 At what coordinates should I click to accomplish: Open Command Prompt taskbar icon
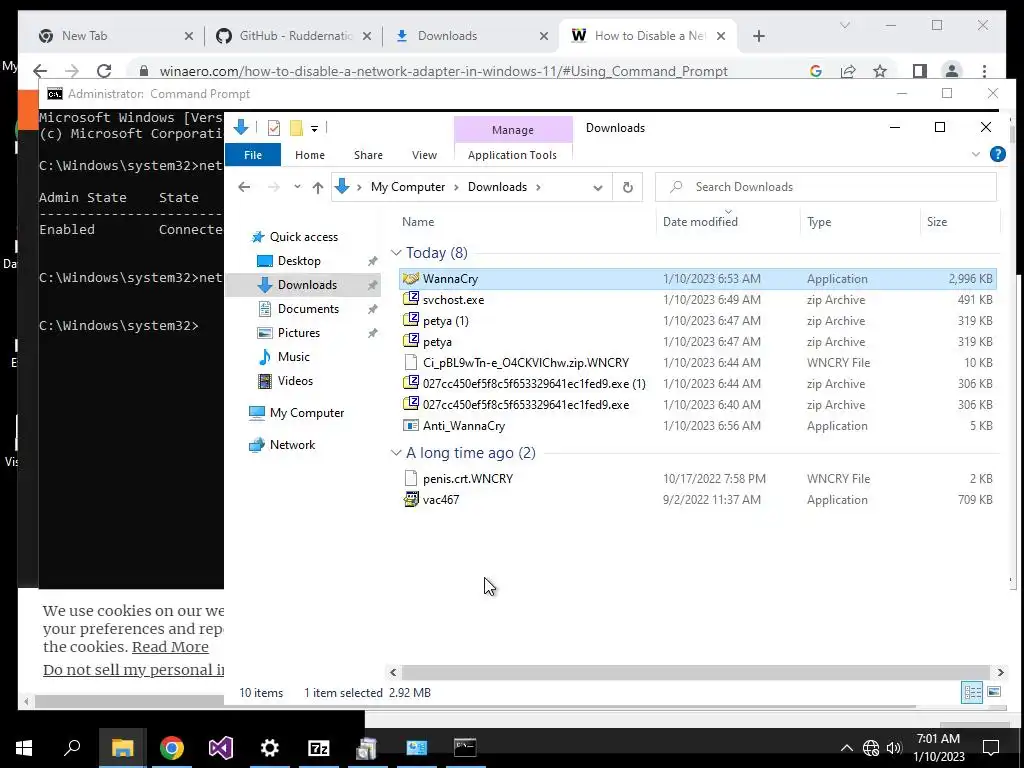click(x=465, y=748)
